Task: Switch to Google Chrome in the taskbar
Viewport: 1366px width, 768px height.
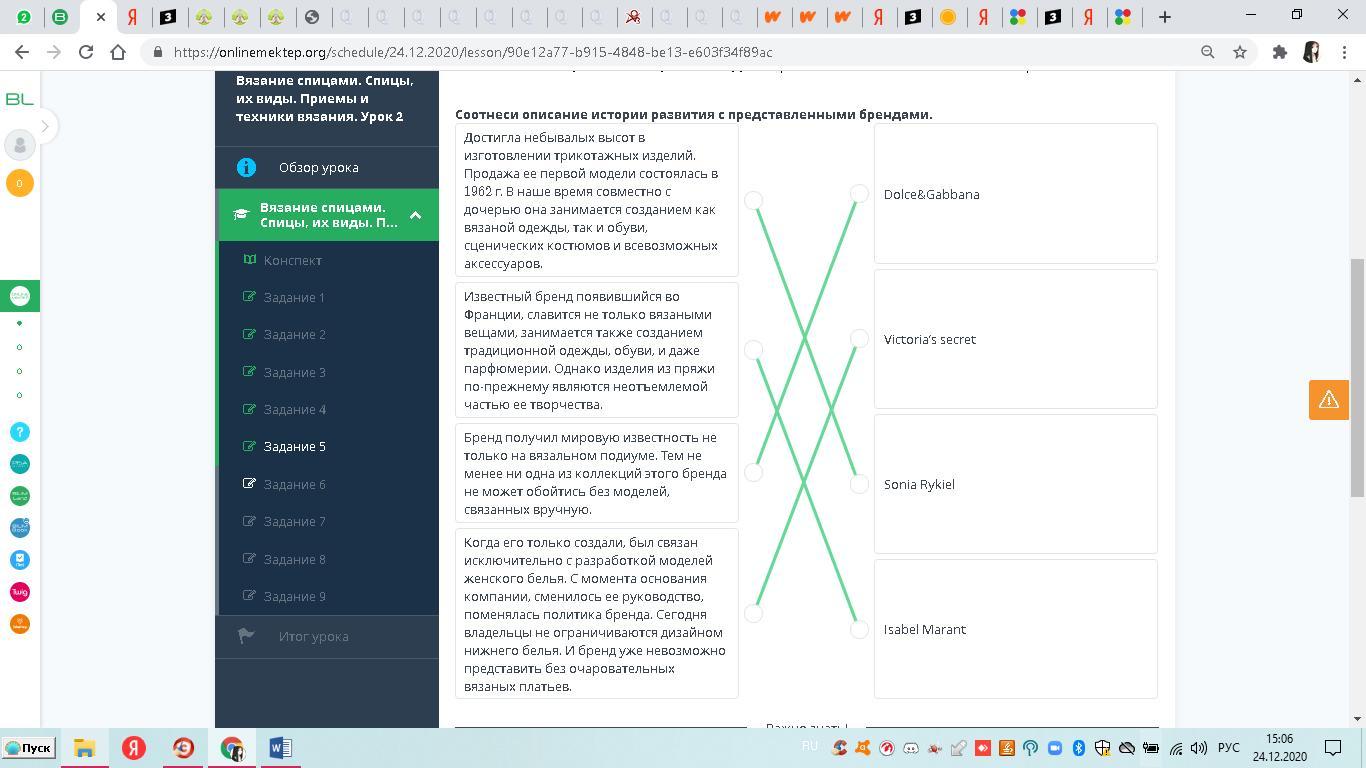Action: click(x=231, y=748)
